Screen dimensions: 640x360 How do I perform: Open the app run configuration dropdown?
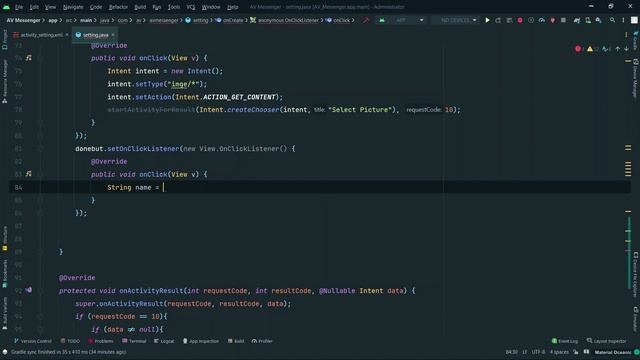tap(400, 20)
